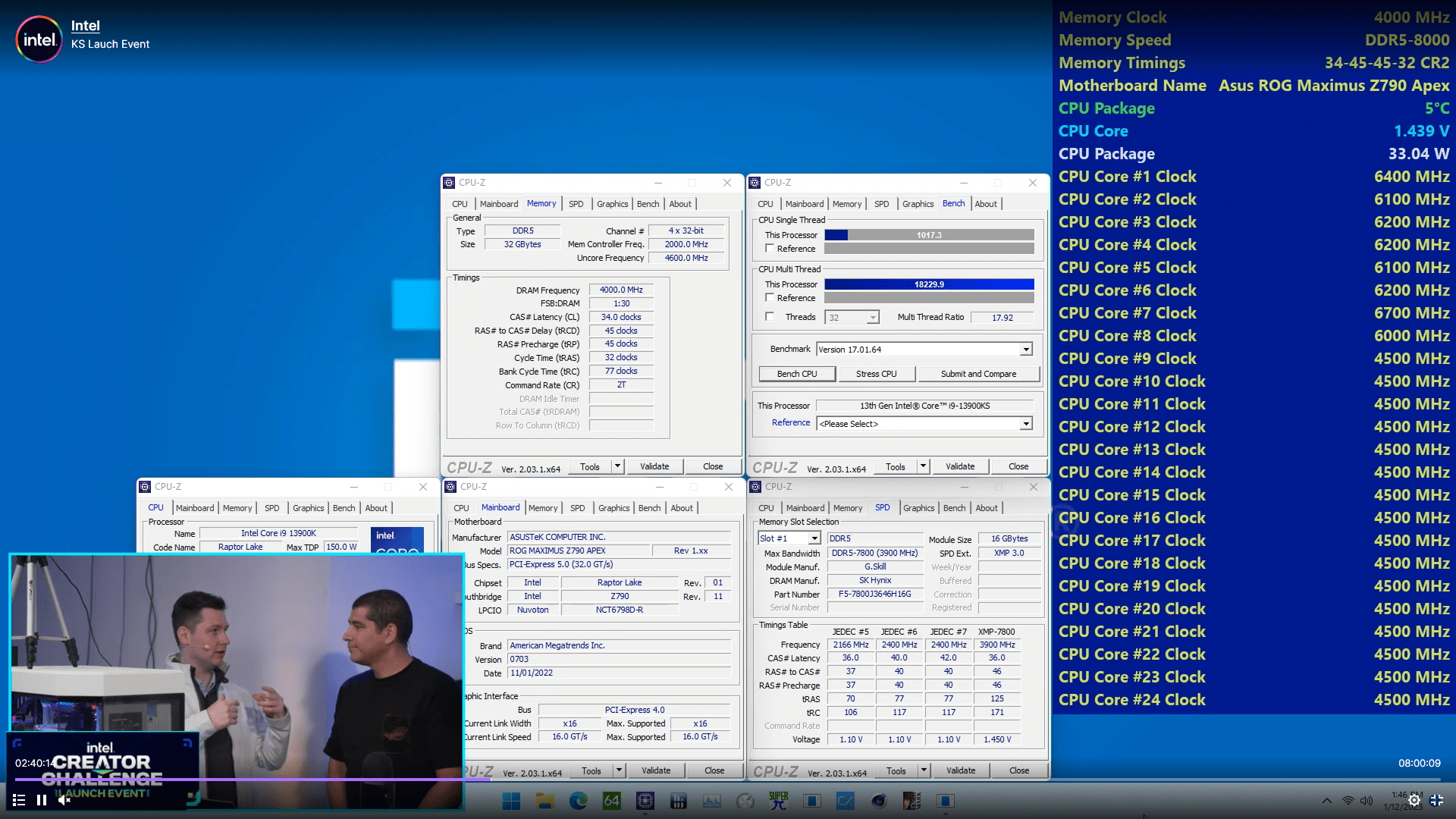Switch to Mainboard tab in CPU window
The width and height of the screenshot is (1456, 819).
click(195, 508)
